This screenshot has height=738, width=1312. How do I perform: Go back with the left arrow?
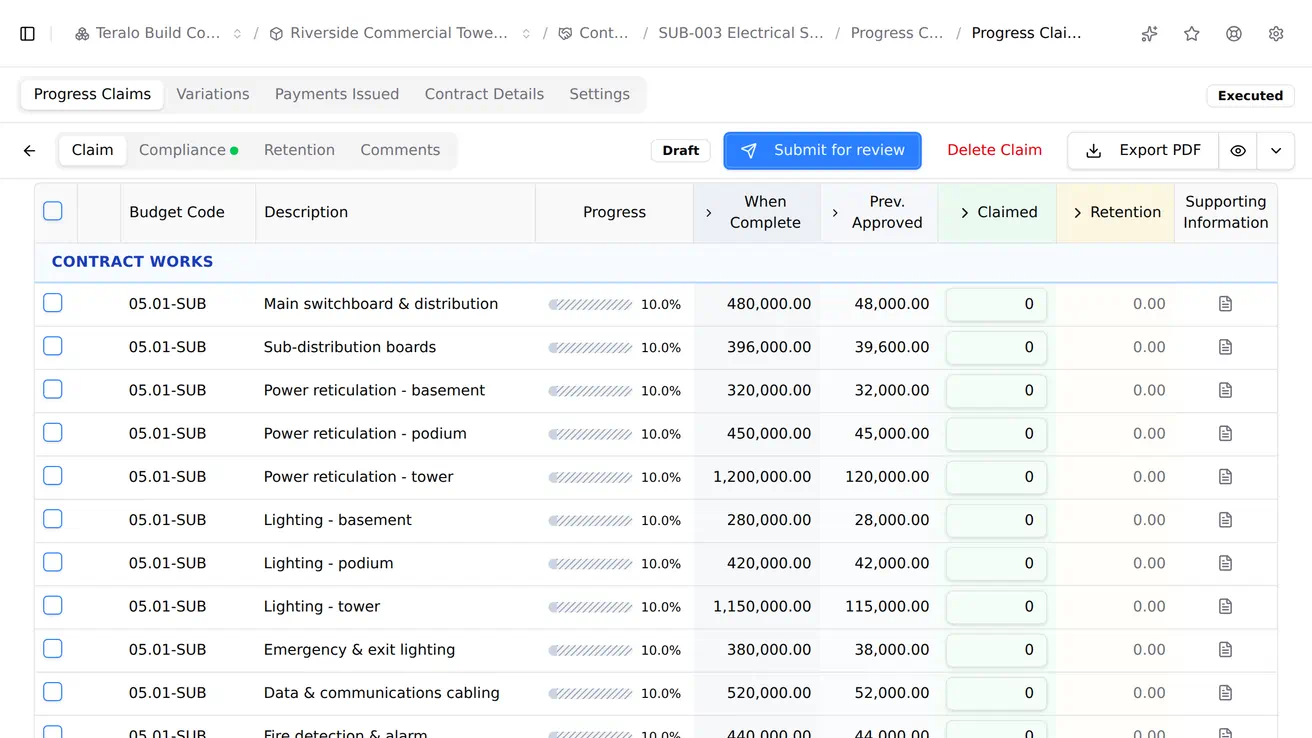click(30, 151)
